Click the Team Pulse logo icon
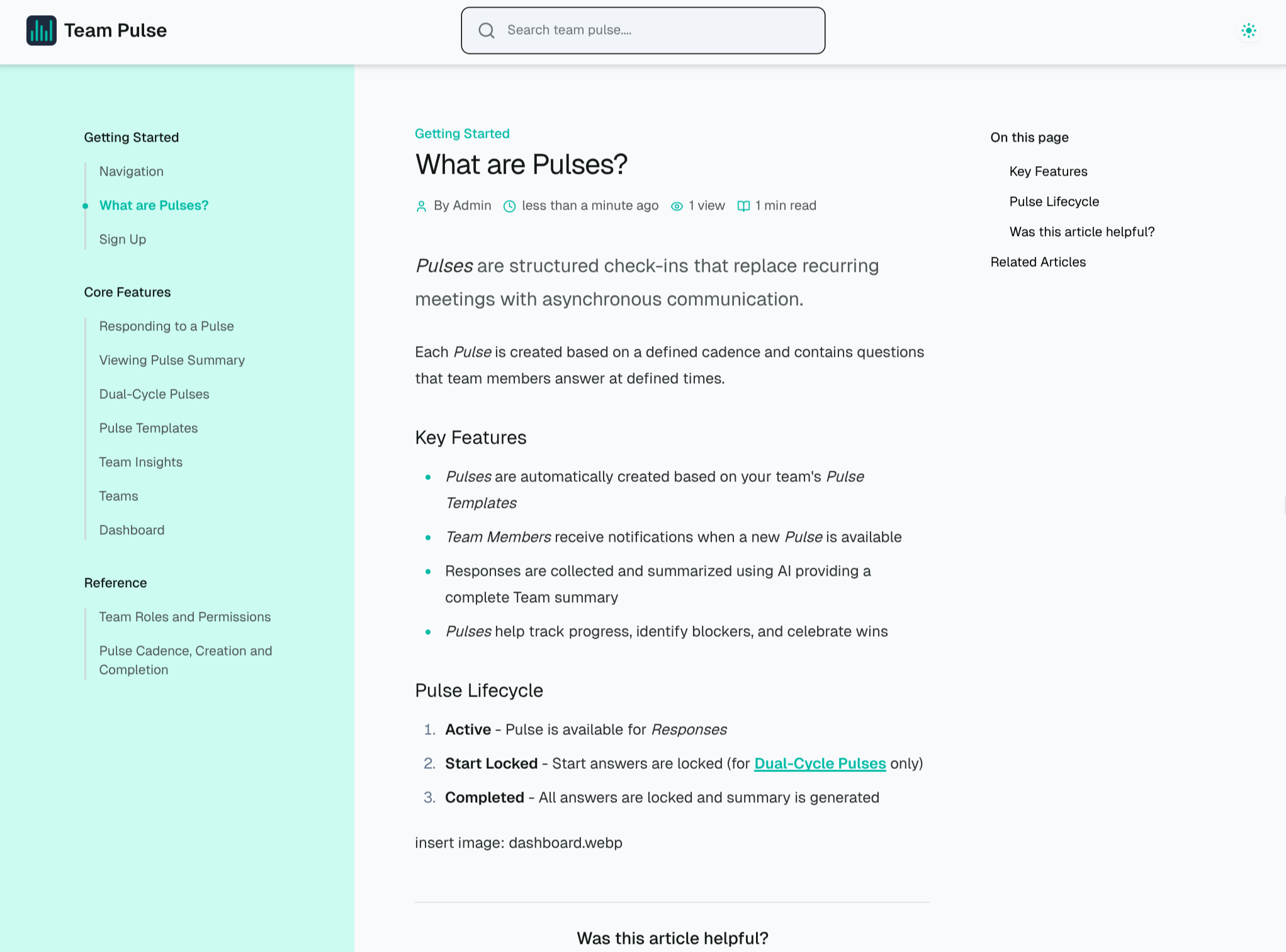 click(x=41, y=30)
